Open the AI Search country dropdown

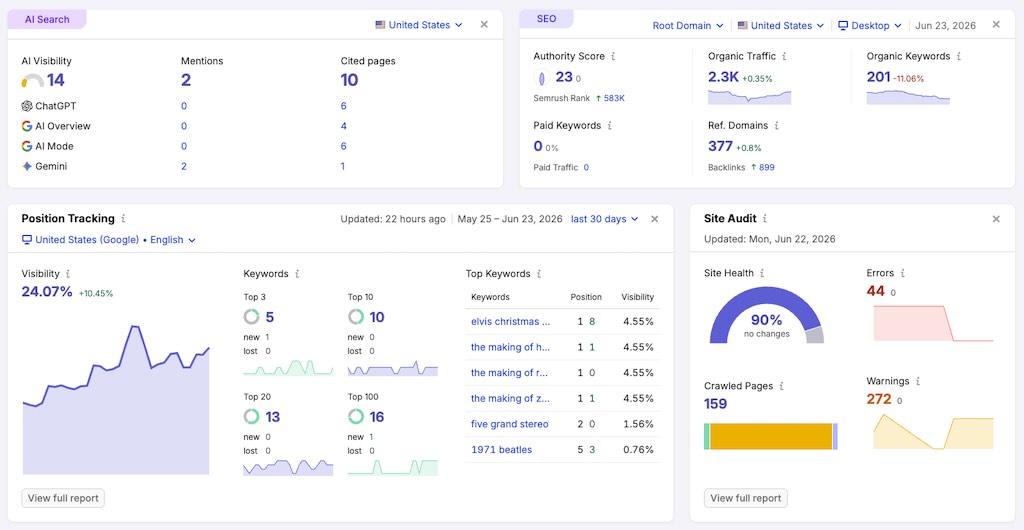(419, 25)
